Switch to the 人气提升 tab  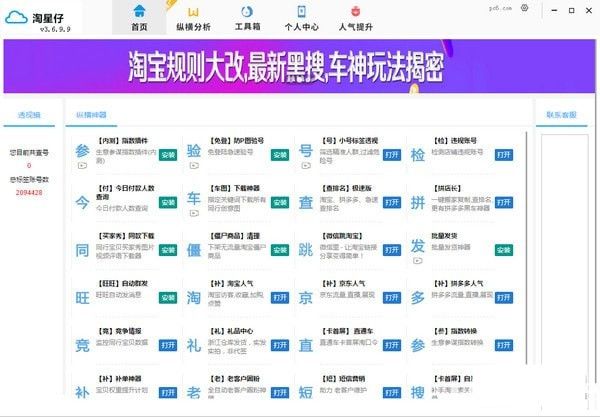pyautogui.click(x=355, y=18)
